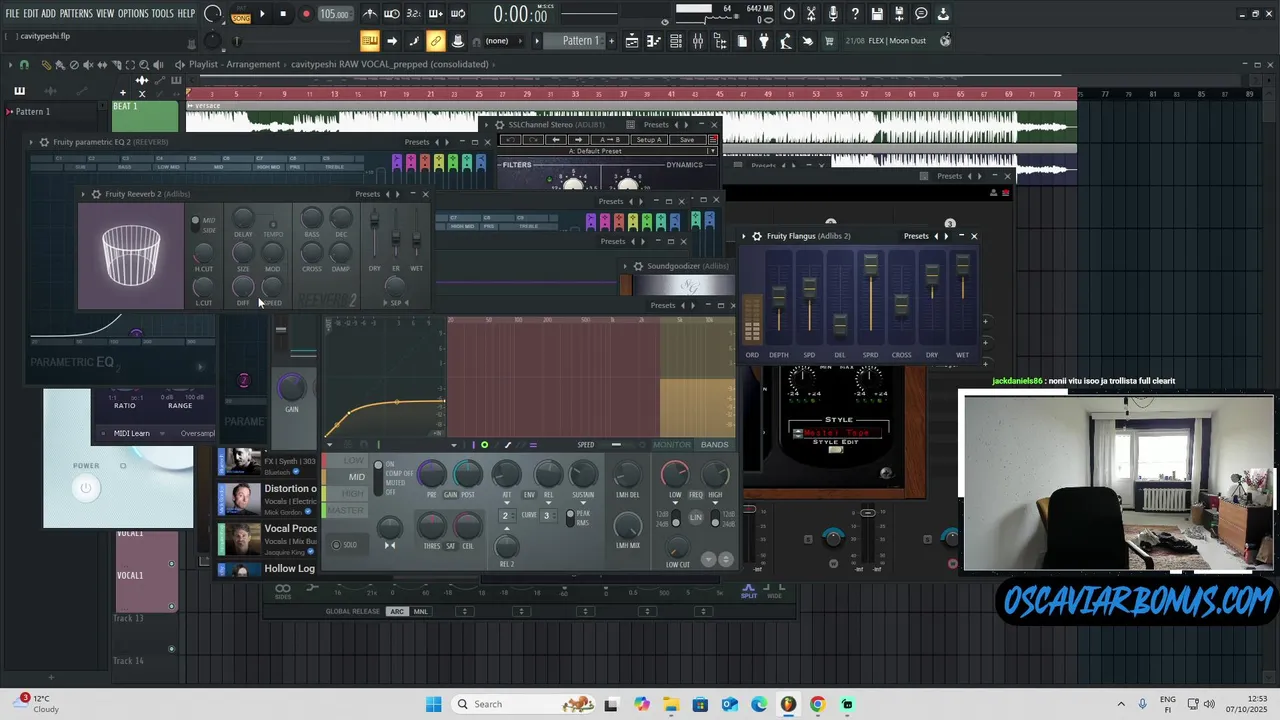Screen dimensions: 1280x720
Task: Open the FILE menu
Action: tap(12, 14)
